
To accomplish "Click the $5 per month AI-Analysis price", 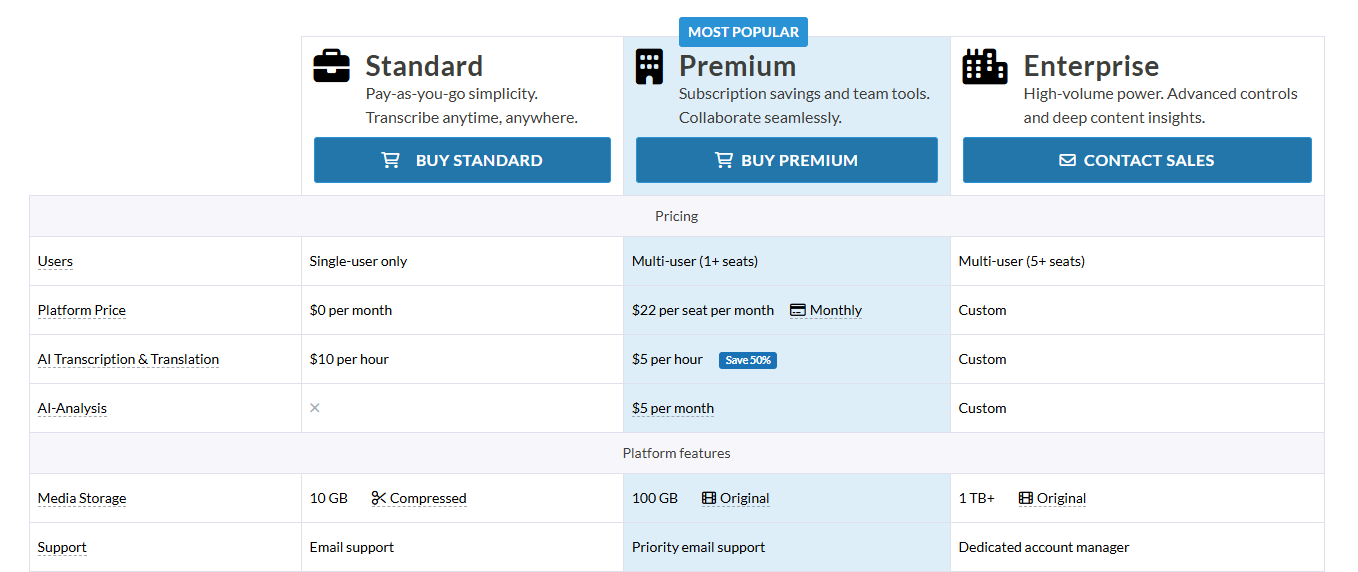I will [x=673, y=408].
